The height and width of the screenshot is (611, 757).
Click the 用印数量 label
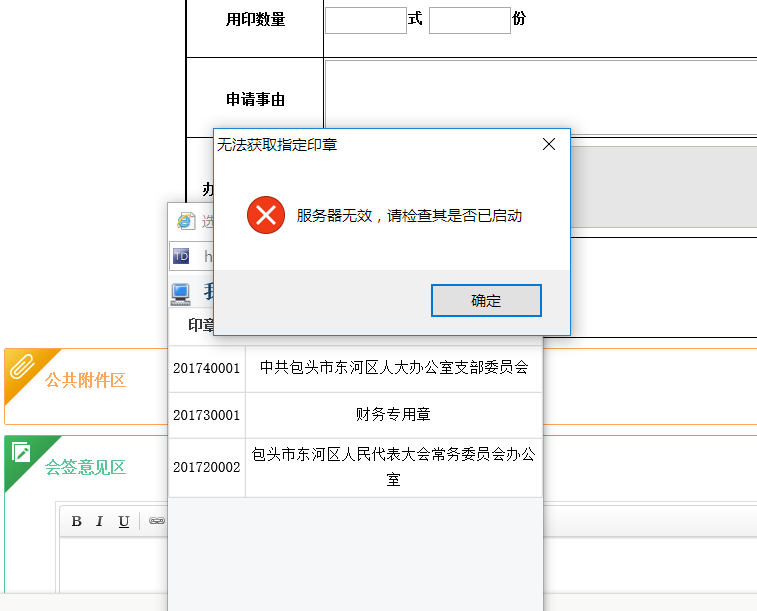[x=256, y=19]
